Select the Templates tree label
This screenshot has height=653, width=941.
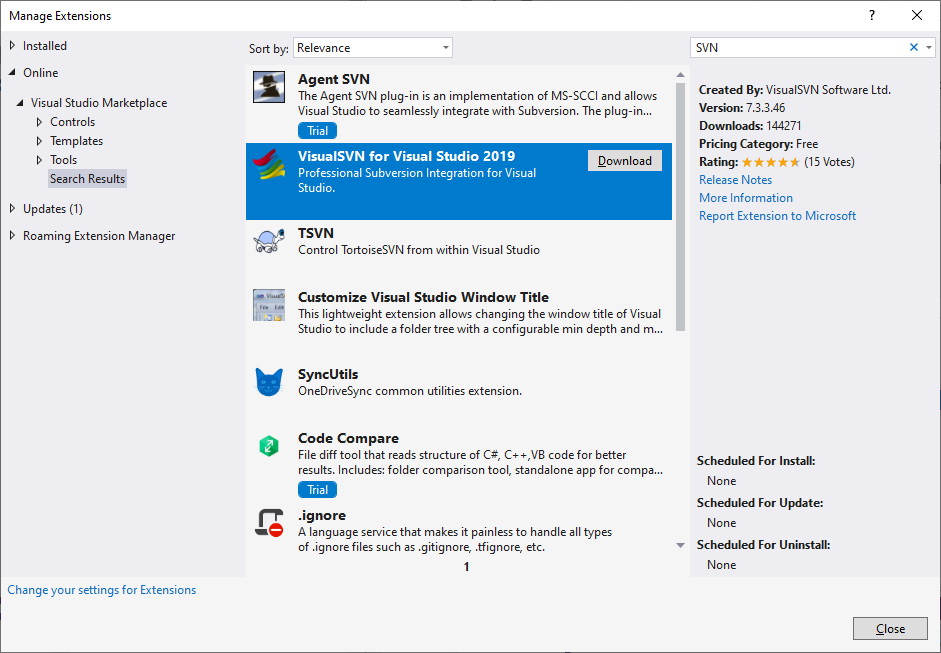(x=77, y=141)
